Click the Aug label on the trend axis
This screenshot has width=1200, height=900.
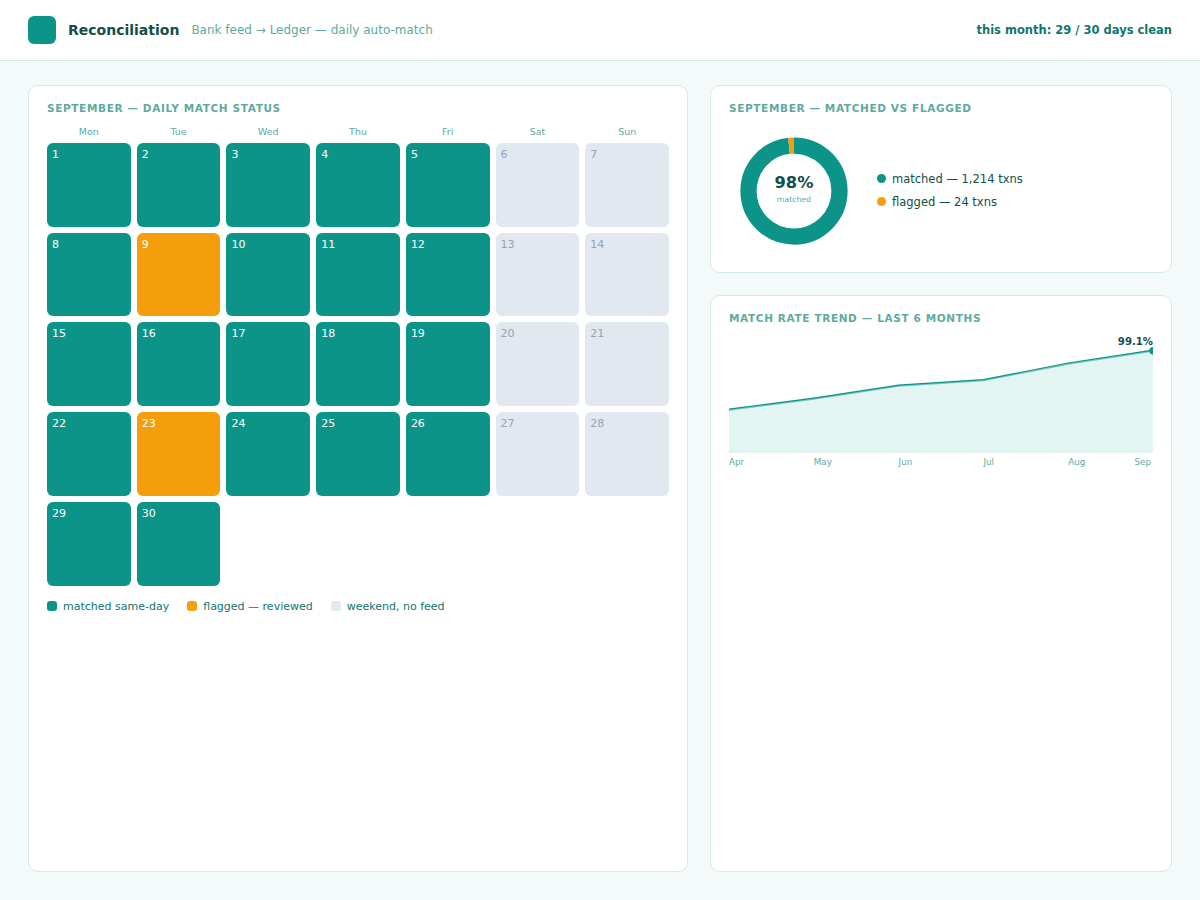point(1076,462)
